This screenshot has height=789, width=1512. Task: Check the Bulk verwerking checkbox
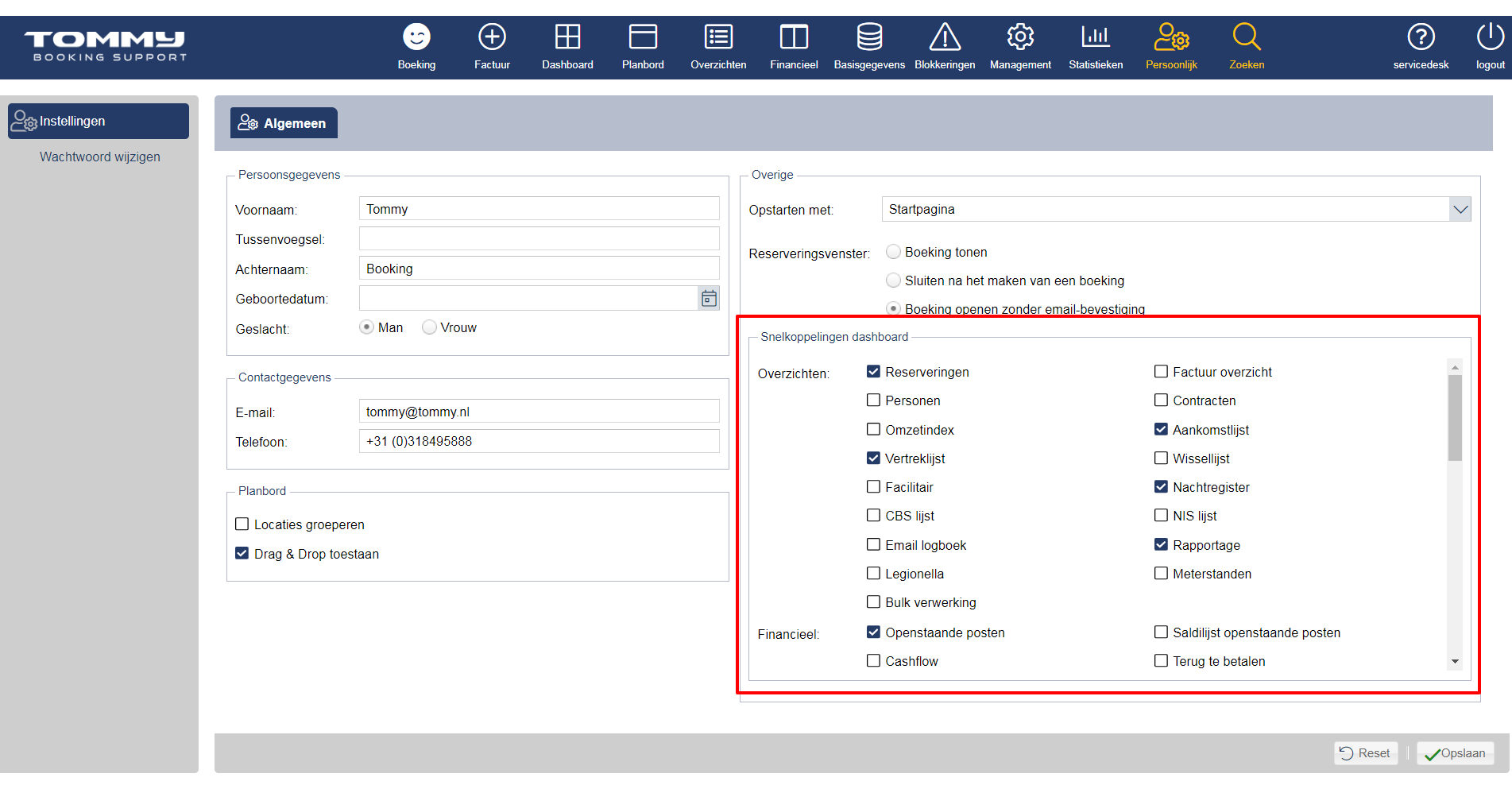(873, 601)
